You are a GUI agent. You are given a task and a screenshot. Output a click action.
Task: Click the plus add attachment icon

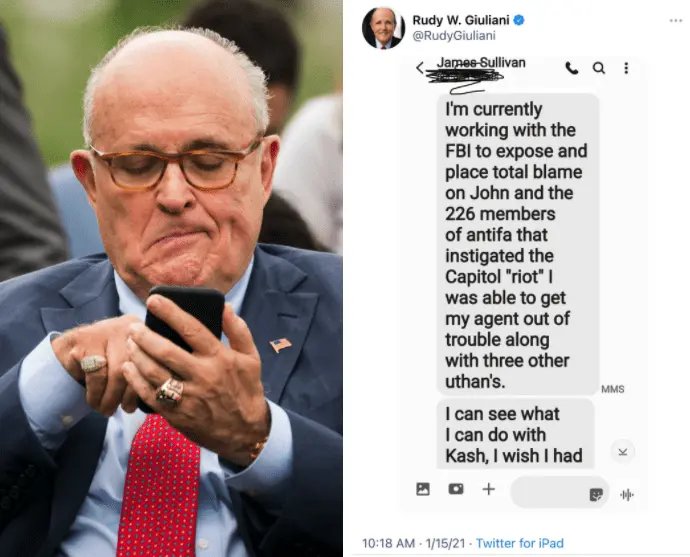[488, 489]
